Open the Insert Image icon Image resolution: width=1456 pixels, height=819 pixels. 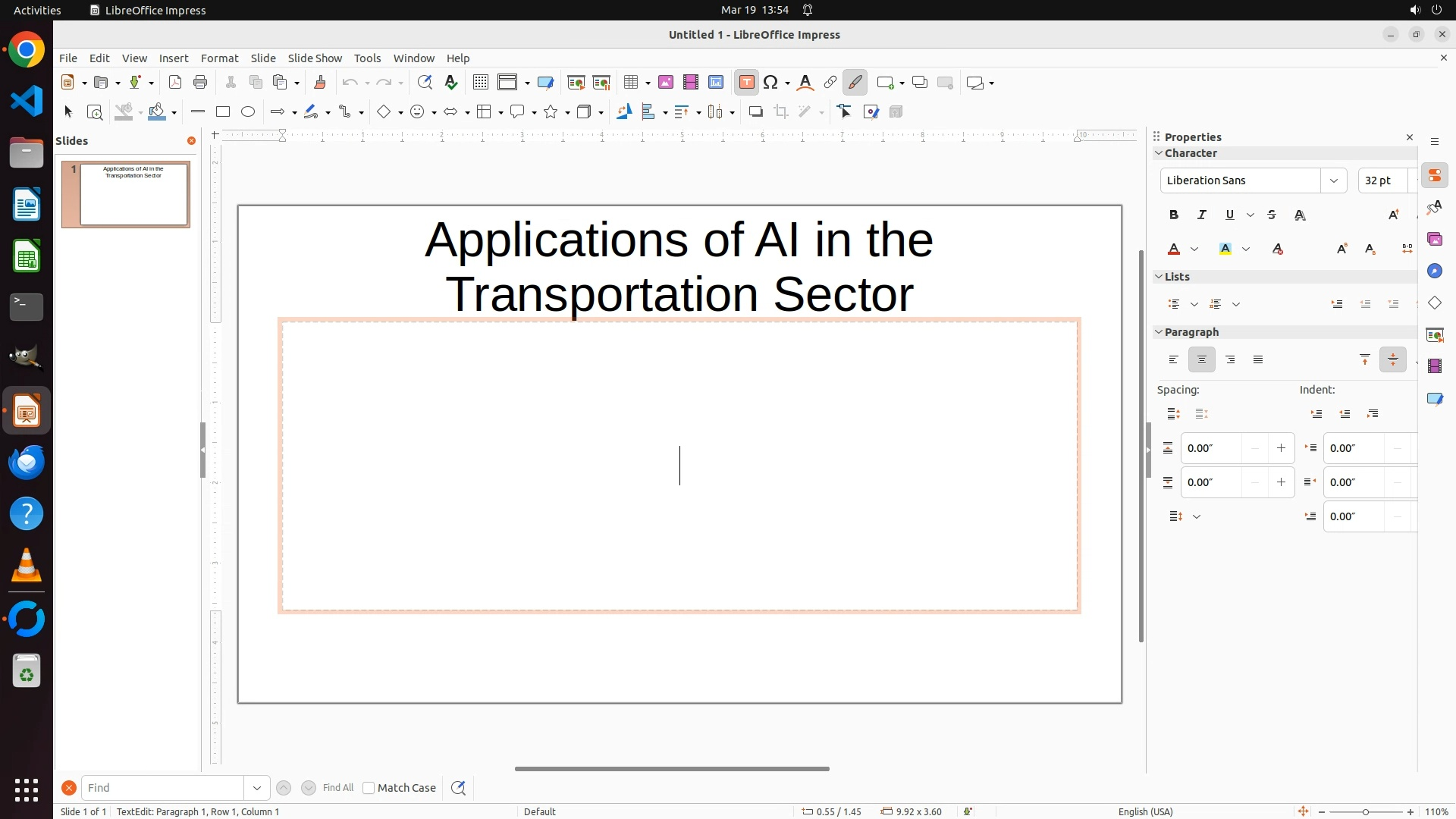[x=666, y=83]
